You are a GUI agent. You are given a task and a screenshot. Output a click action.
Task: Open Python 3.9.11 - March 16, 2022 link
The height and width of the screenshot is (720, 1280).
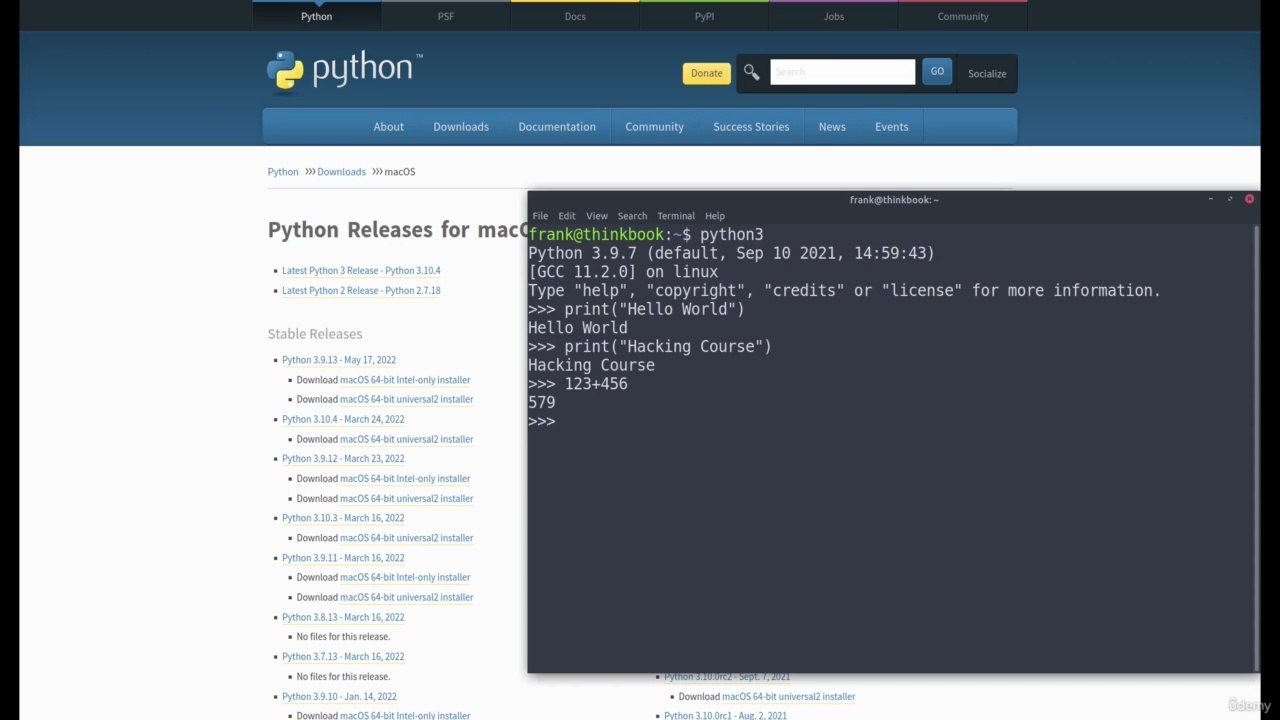point(343,558)
